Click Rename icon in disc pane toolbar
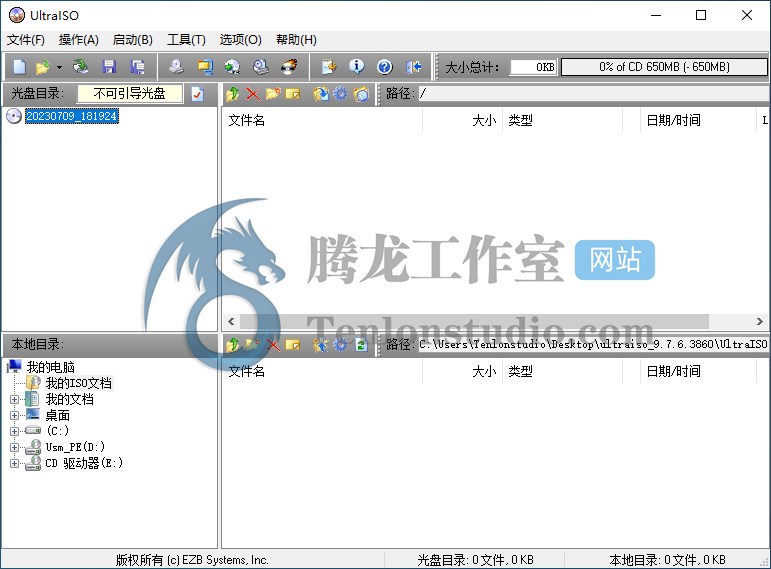The width and height of the screenshot is (771, 569). pos(293,93)
